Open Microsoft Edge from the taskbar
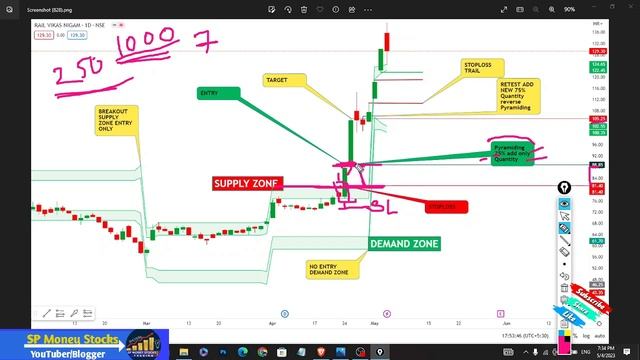 tap(242, 352)
